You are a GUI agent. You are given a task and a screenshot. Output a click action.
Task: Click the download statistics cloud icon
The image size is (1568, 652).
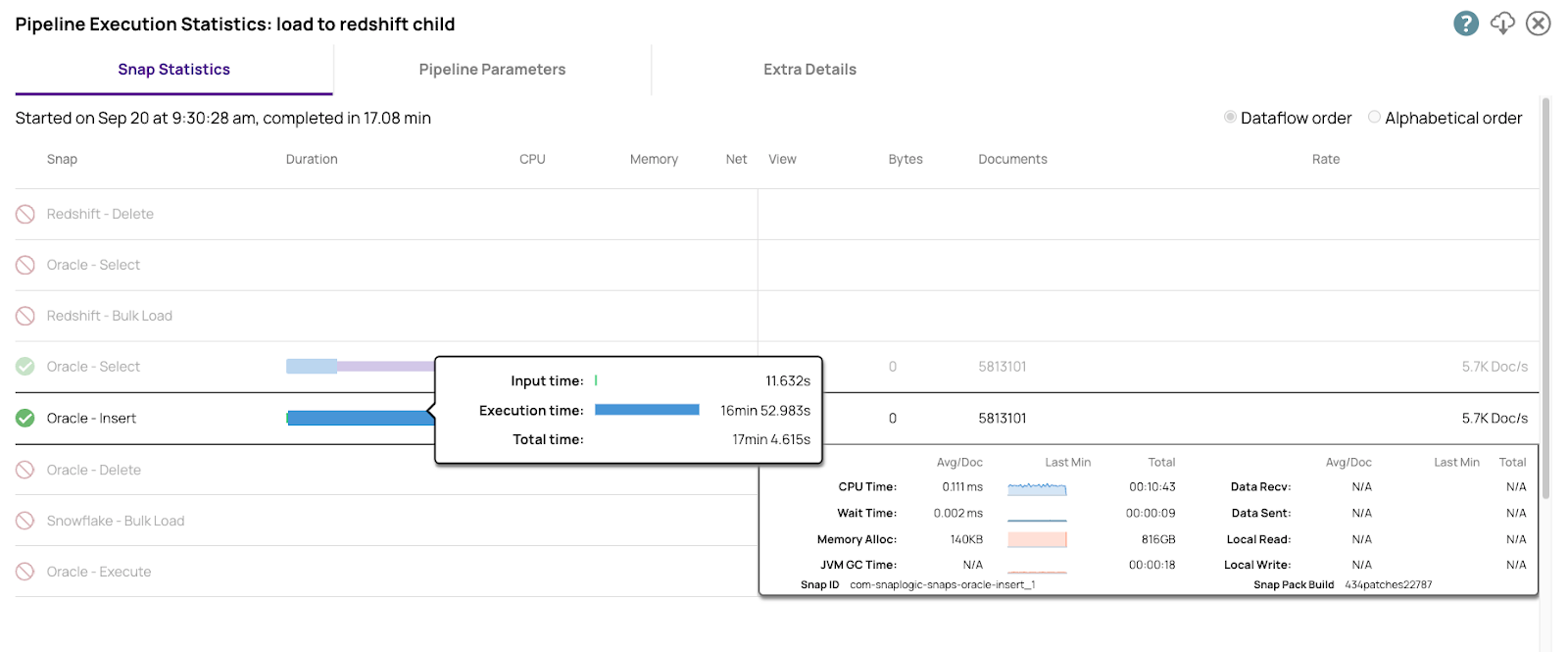coord(1502,24)
